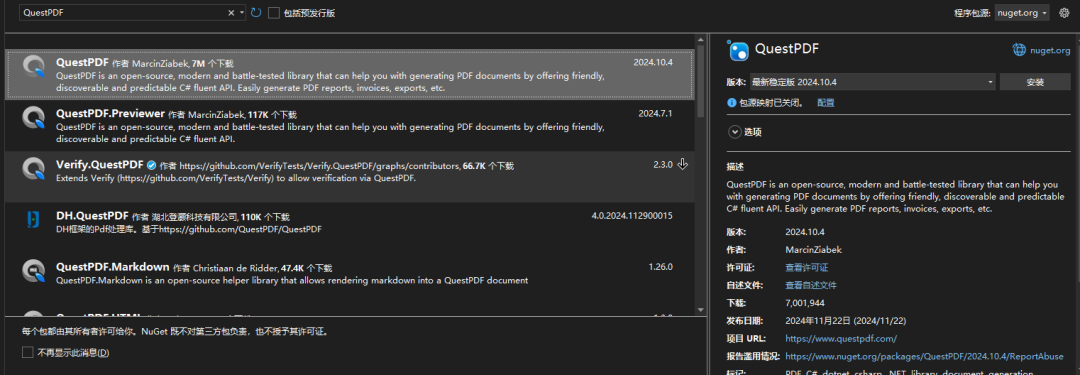Viewport: 1080px width, 375px height.
Task: Click the DH.QuestPDF package icon
Action: pyautogui.click(x=33, y=219)
